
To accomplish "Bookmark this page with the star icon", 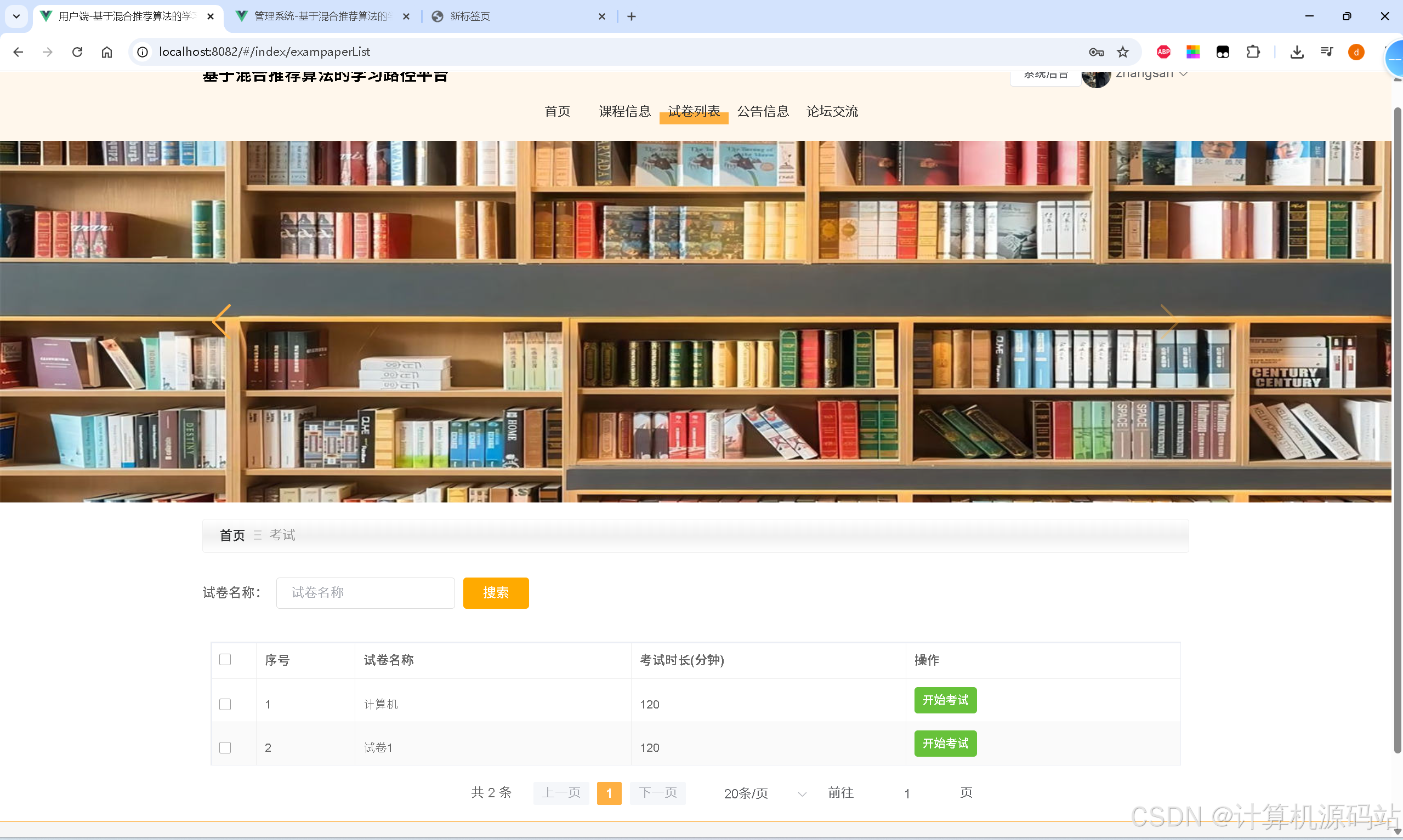I will (1124, 52).
